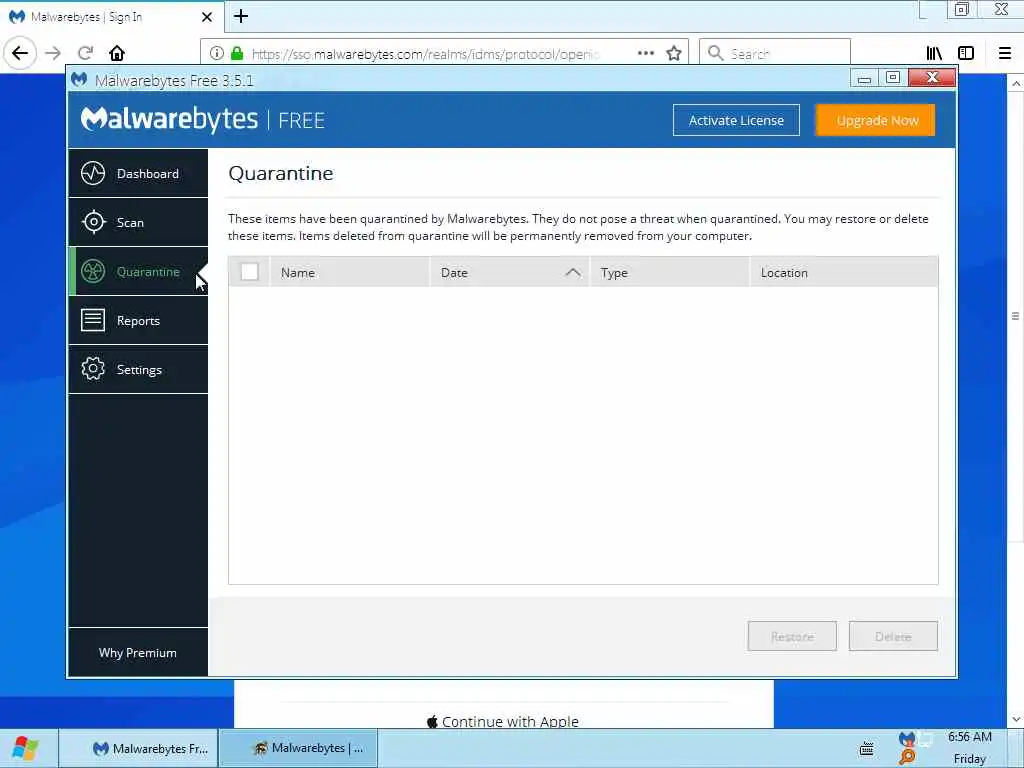Show site information icon in address bar
1024x768 pixels.
[217, 53]
